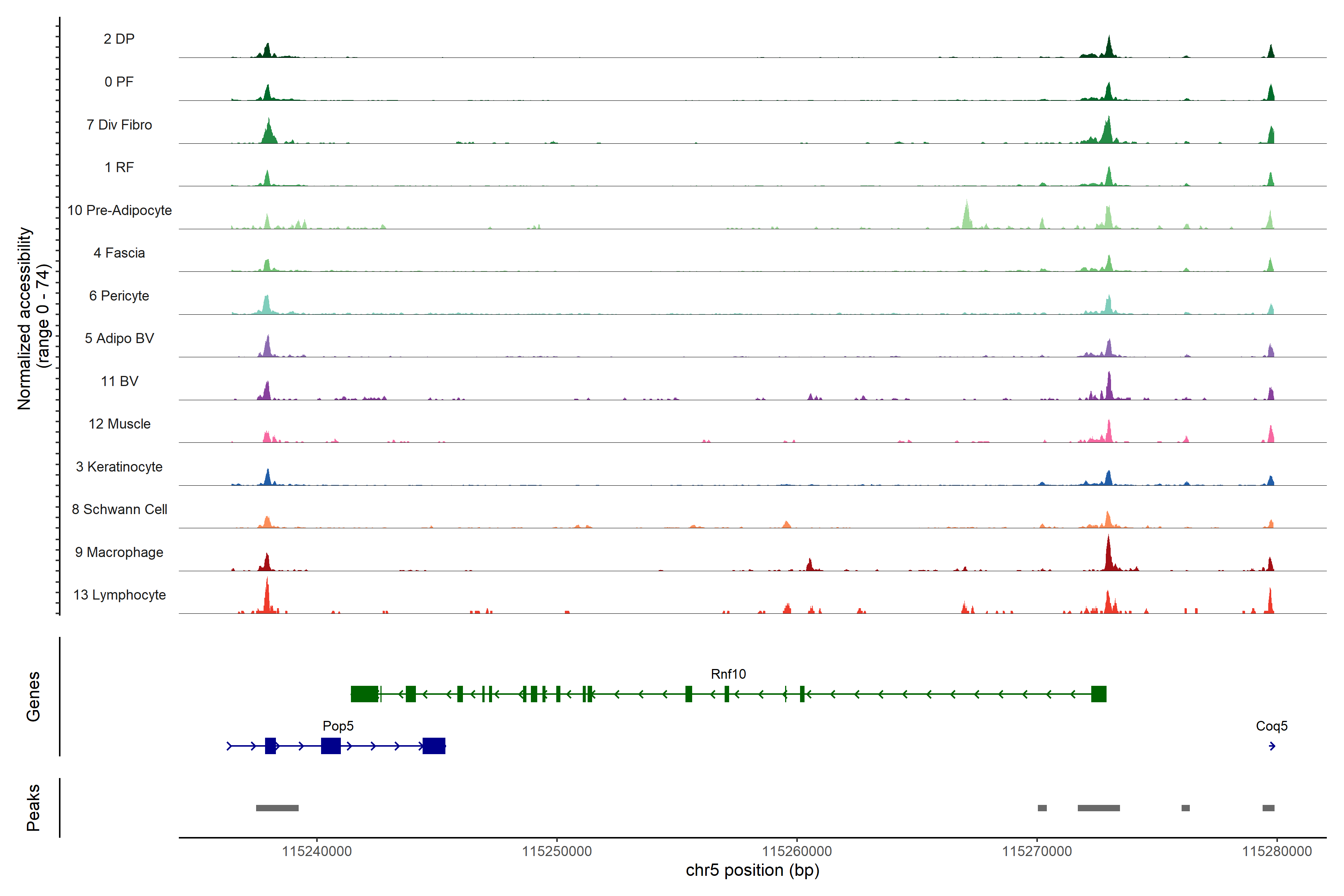The image size is (1344, 896).
Task: Click the leftmost gray peak bar
Action: pos(277,808)
